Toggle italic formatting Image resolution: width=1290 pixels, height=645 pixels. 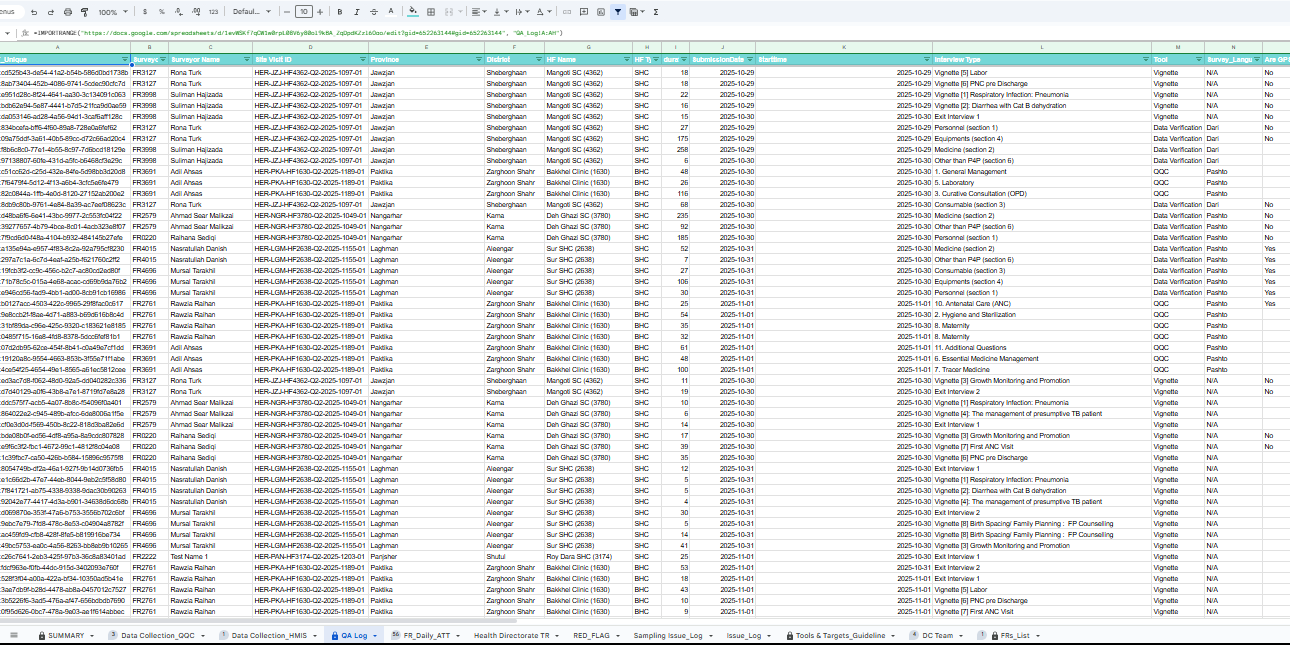[357, 12]
